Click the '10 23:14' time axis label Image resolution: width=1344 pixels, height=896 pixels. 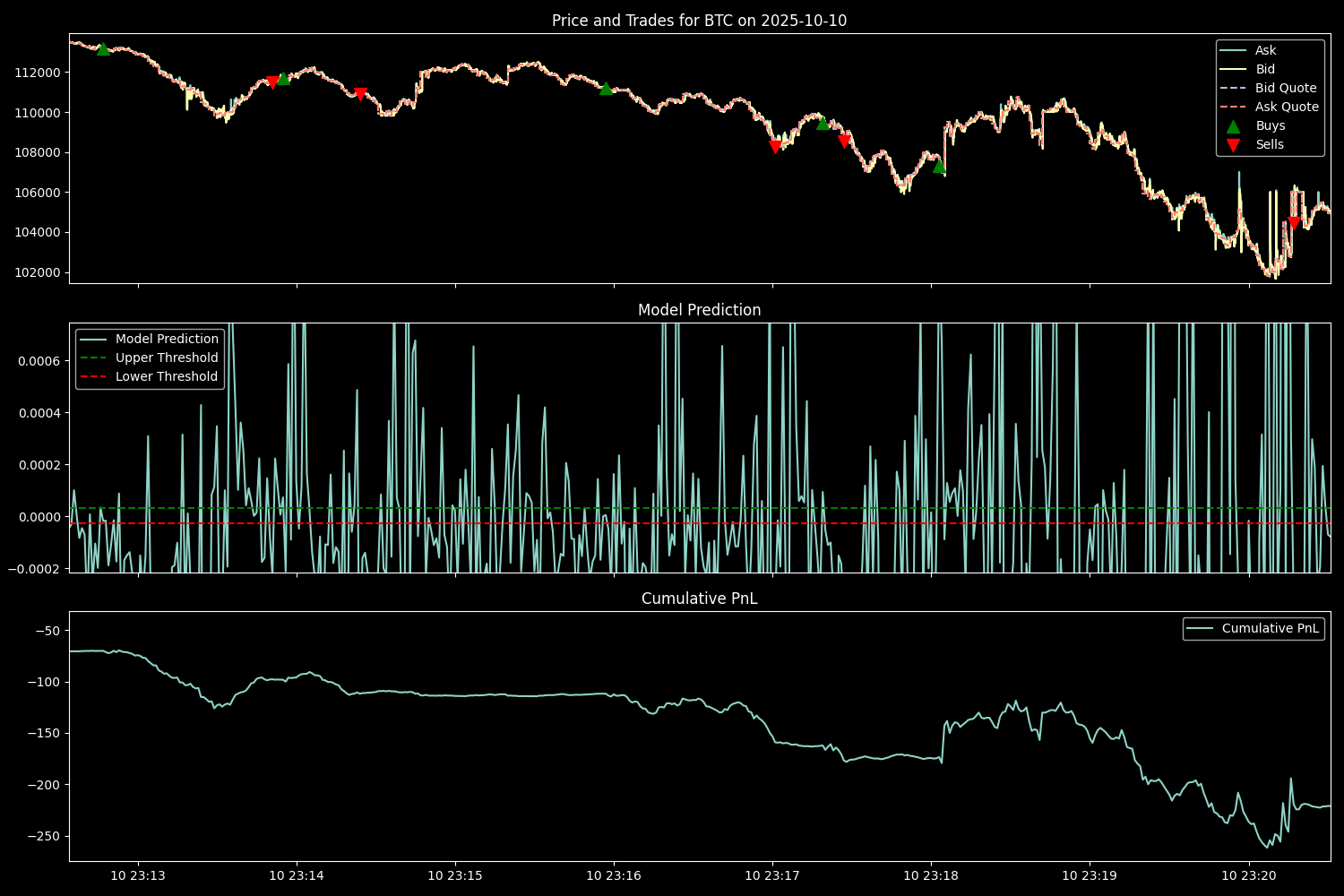297,875
